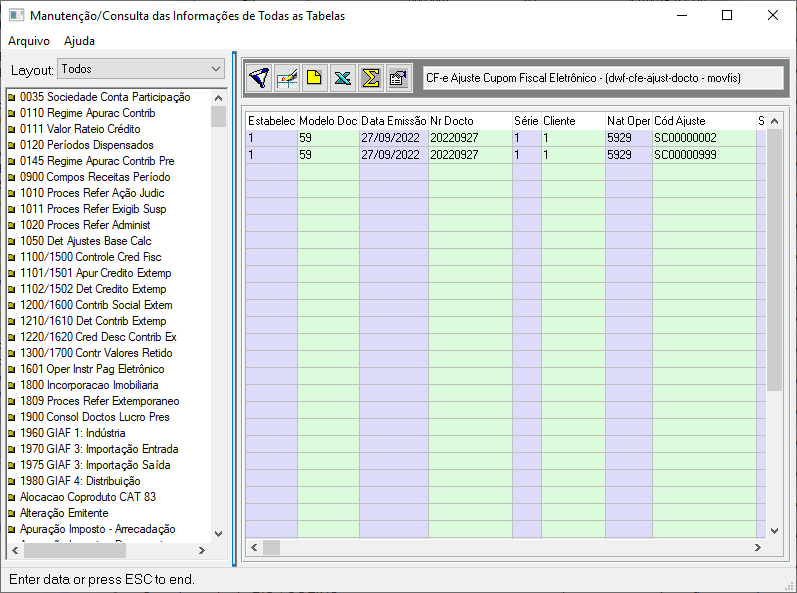Click folder icon beside 1050 Det Ajustes Base Calc
Screen dimensions: 797x593
pyautogui.click(x=12, y=241)
